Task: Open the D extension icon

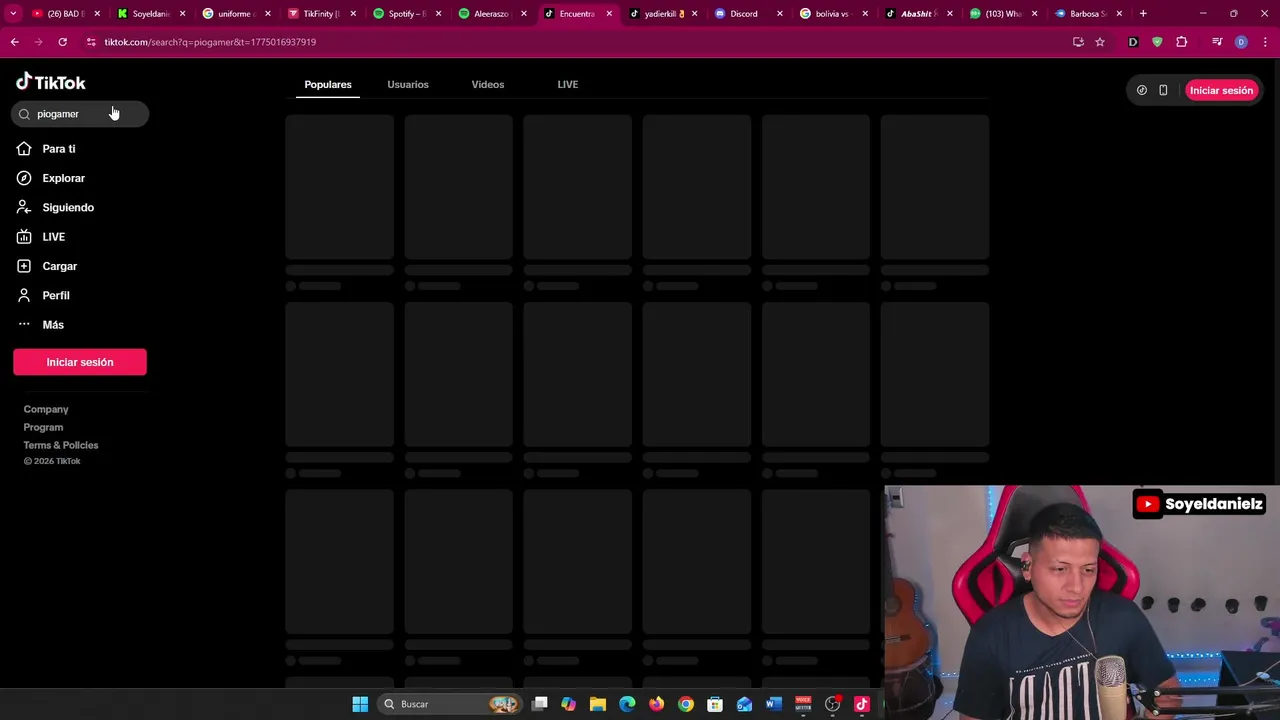Action: tap(1133, 42)
